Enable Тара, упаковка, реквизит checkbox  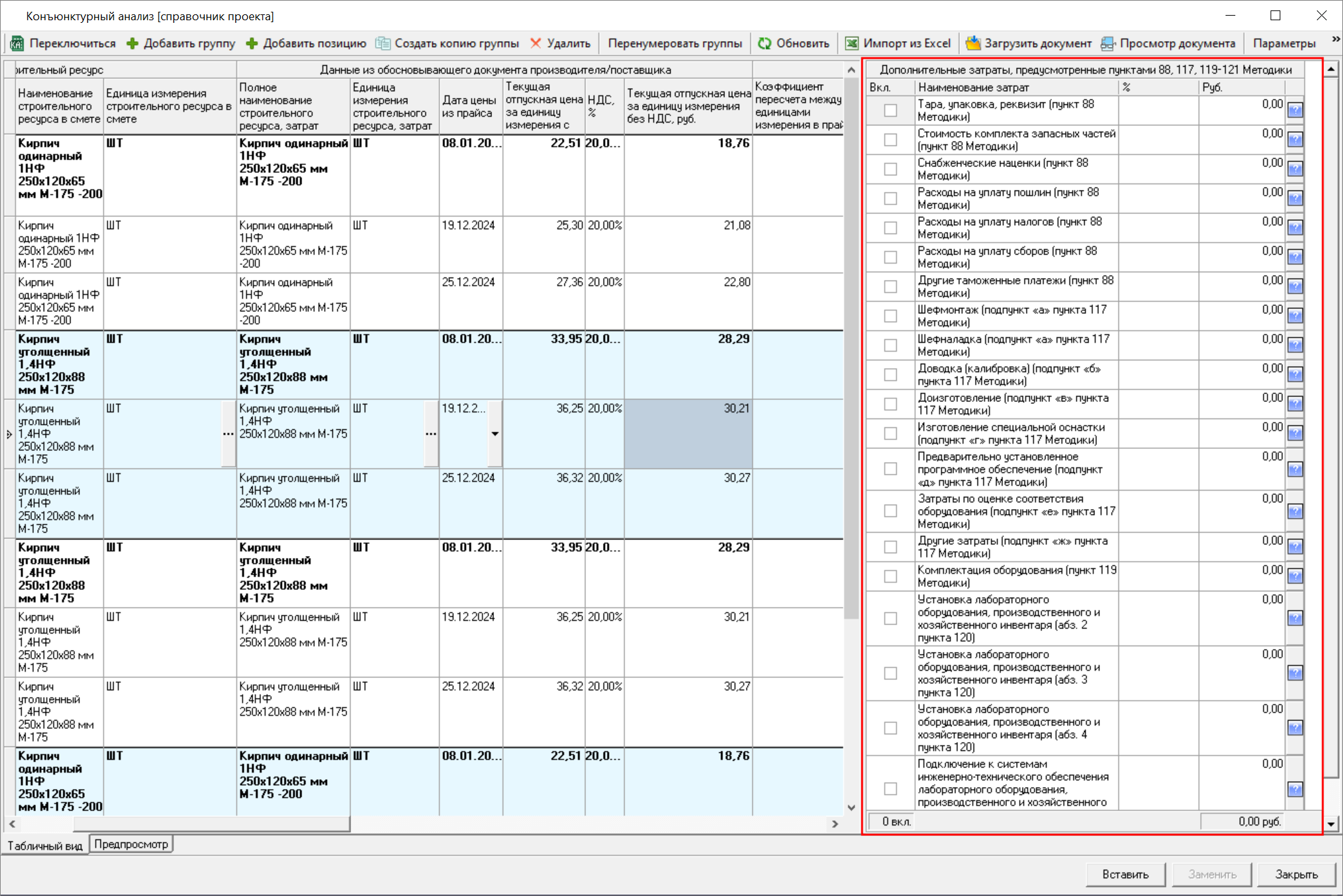pyautogui.click(x=891, y=110)
